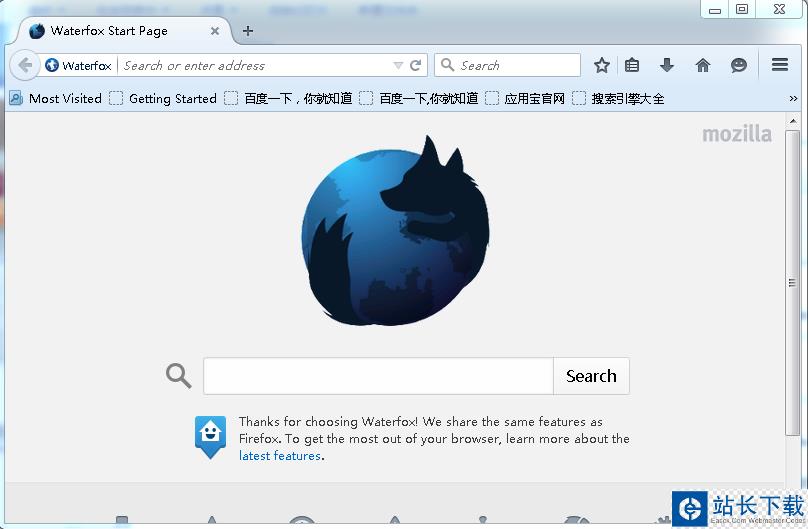Open the latest features link
Image resolution: width=808 pixels, height=529 pixels.
pyautogui.click(x=280, y=456)
